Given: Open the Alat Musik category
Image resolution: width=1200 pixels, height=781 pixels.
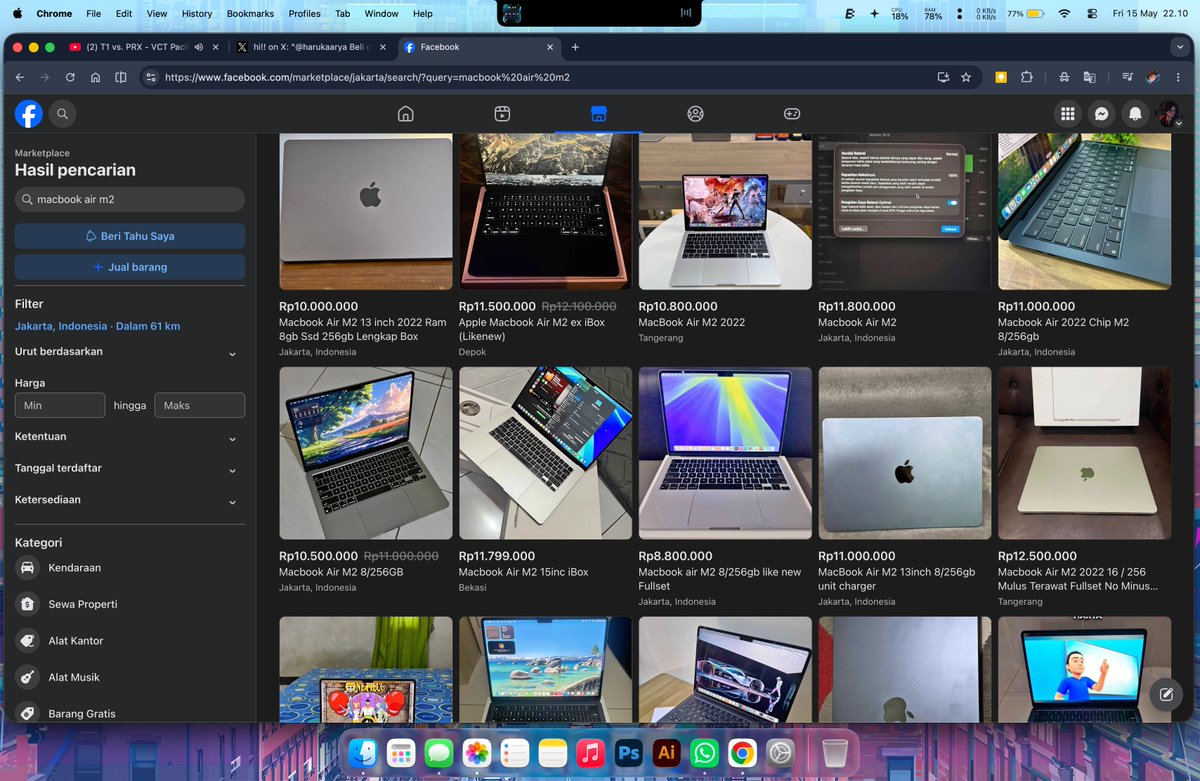Looking at the screenshot, I should tap(130, 677).
